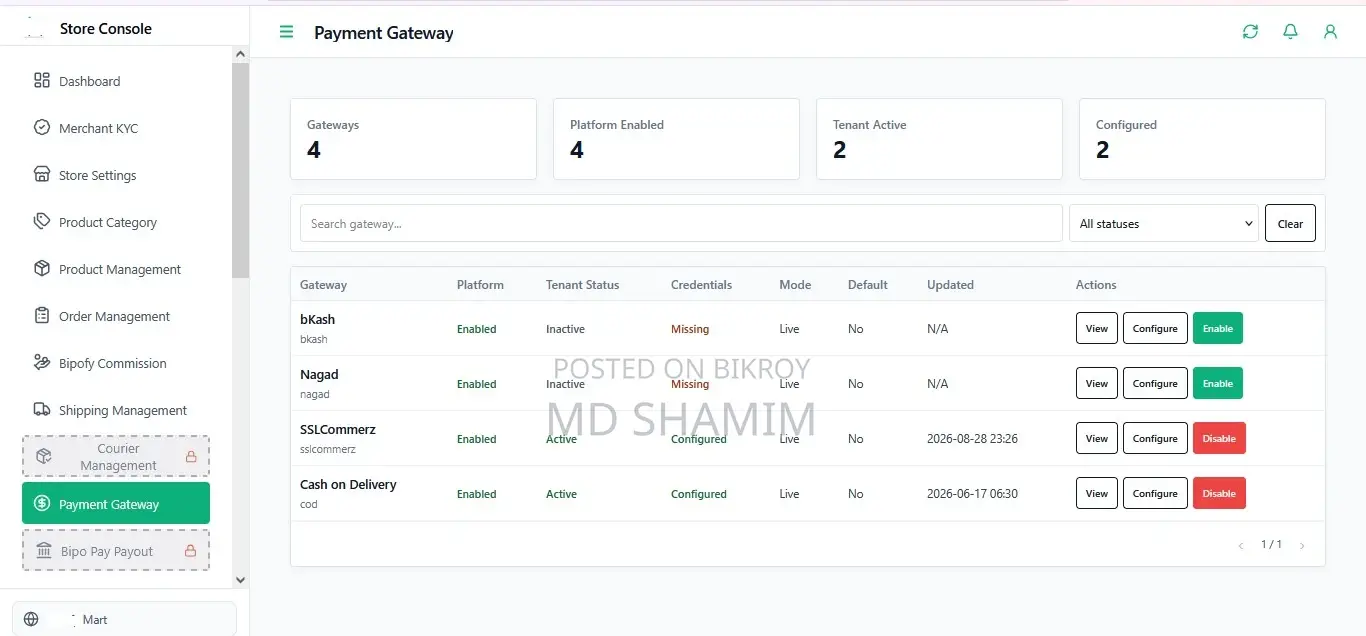
Task: Click the 2026-08-28 23:26 updated value
Action: pyautogui.click(x=972, y=439)
